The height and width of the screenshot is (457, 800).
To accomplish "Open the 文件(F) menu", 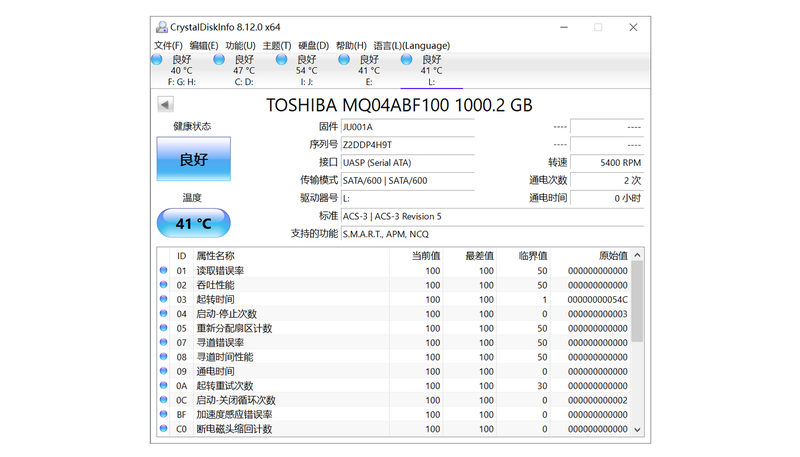I will pyautogui.click(x=168, y=45).
